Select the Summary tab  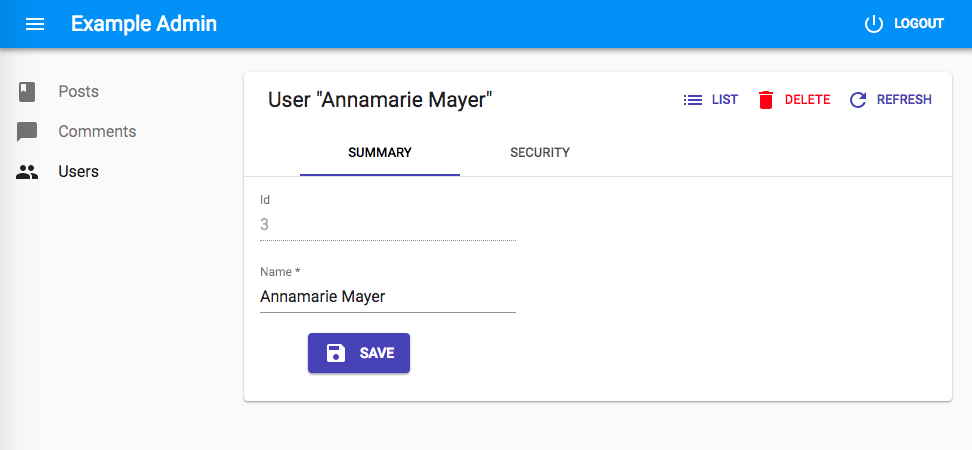pos(380,153)
